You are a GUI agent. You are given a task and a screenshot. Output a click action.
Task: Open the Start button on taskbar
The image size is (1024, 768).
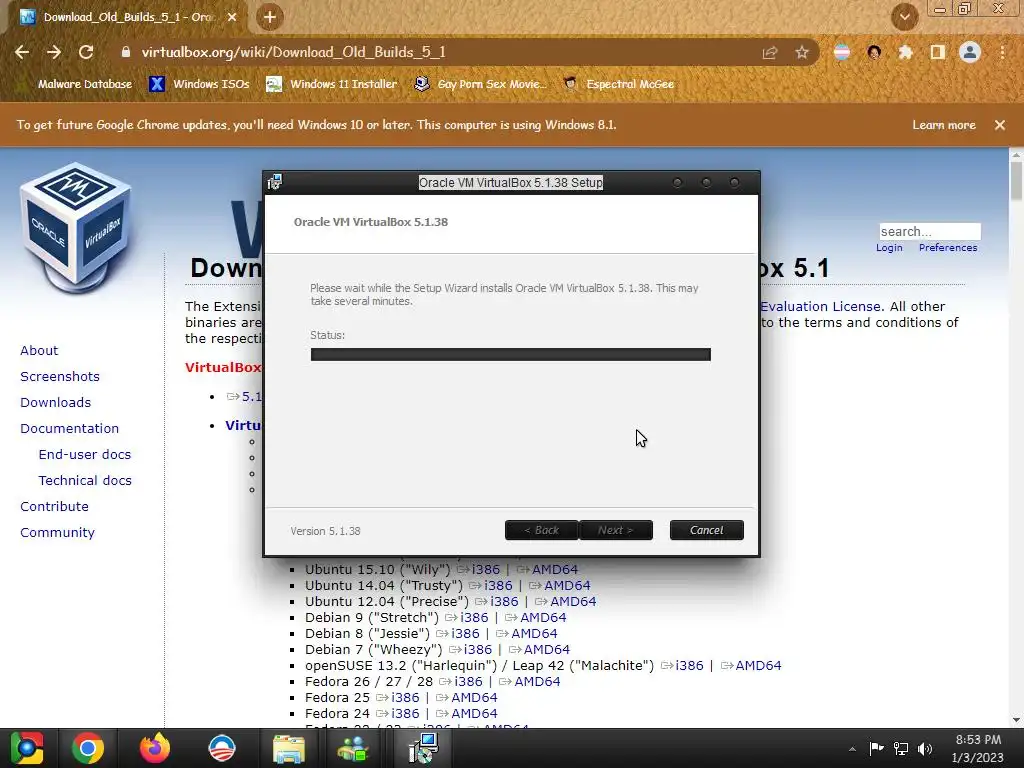[26, 748]
